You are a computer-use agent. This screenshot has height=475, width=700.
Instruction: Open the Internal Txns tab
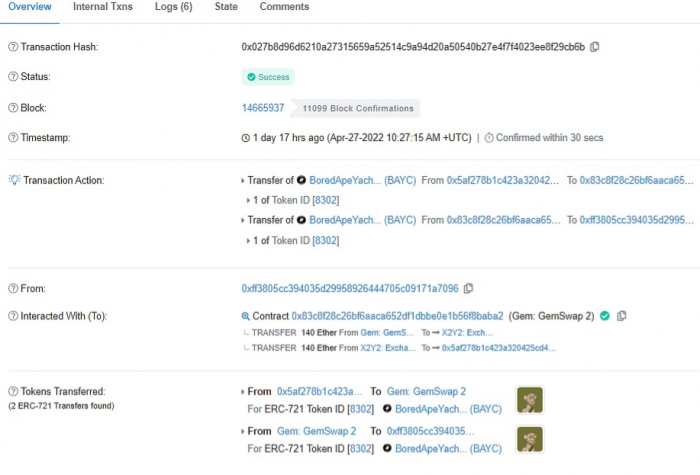(103, 7)
